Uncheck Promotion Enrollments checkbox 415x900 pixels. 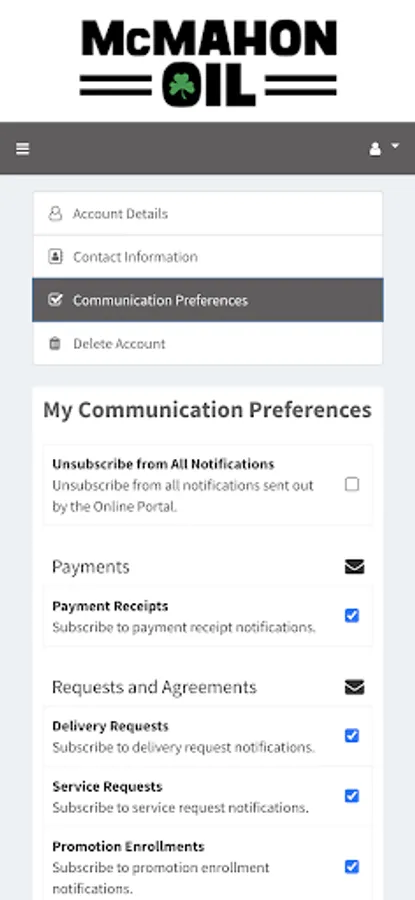pos(352,867)
